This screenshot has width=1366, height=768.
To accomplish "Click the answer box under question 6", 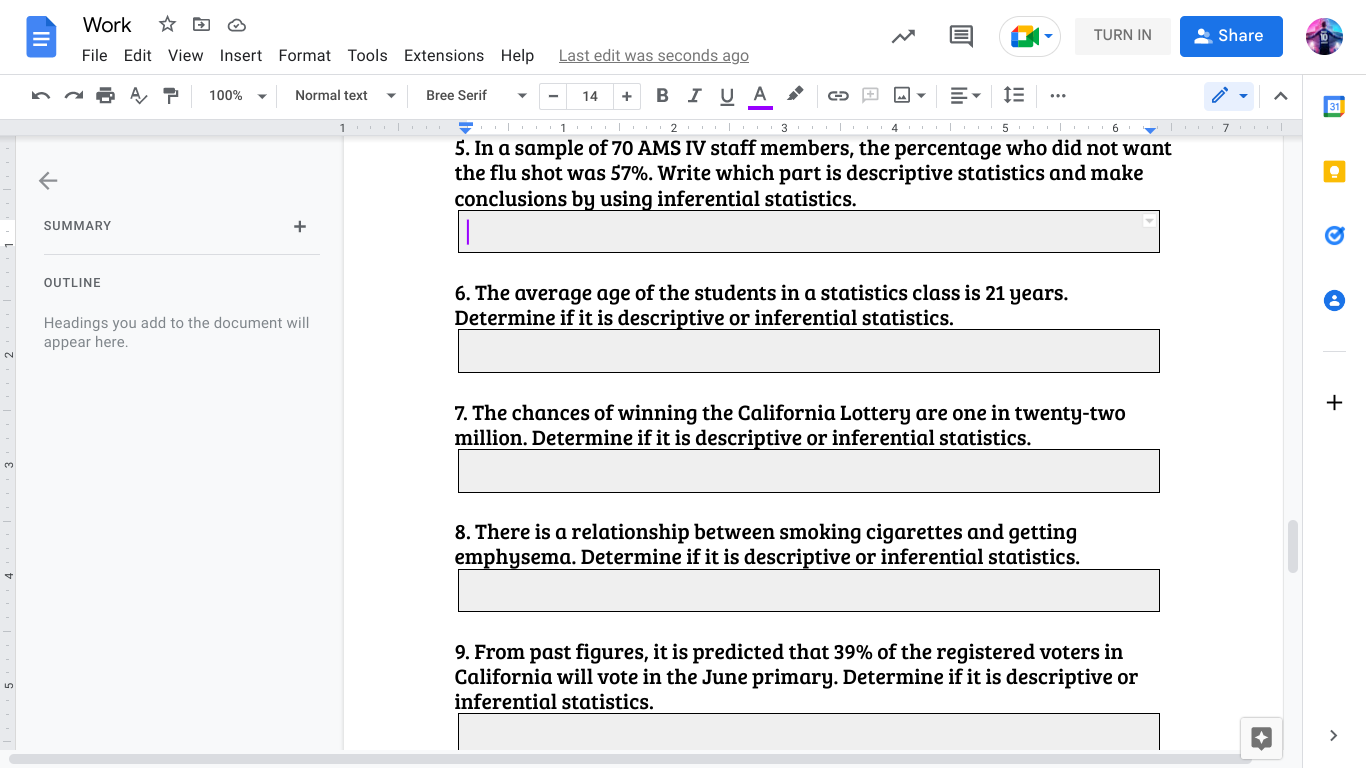I will [809, 351].
